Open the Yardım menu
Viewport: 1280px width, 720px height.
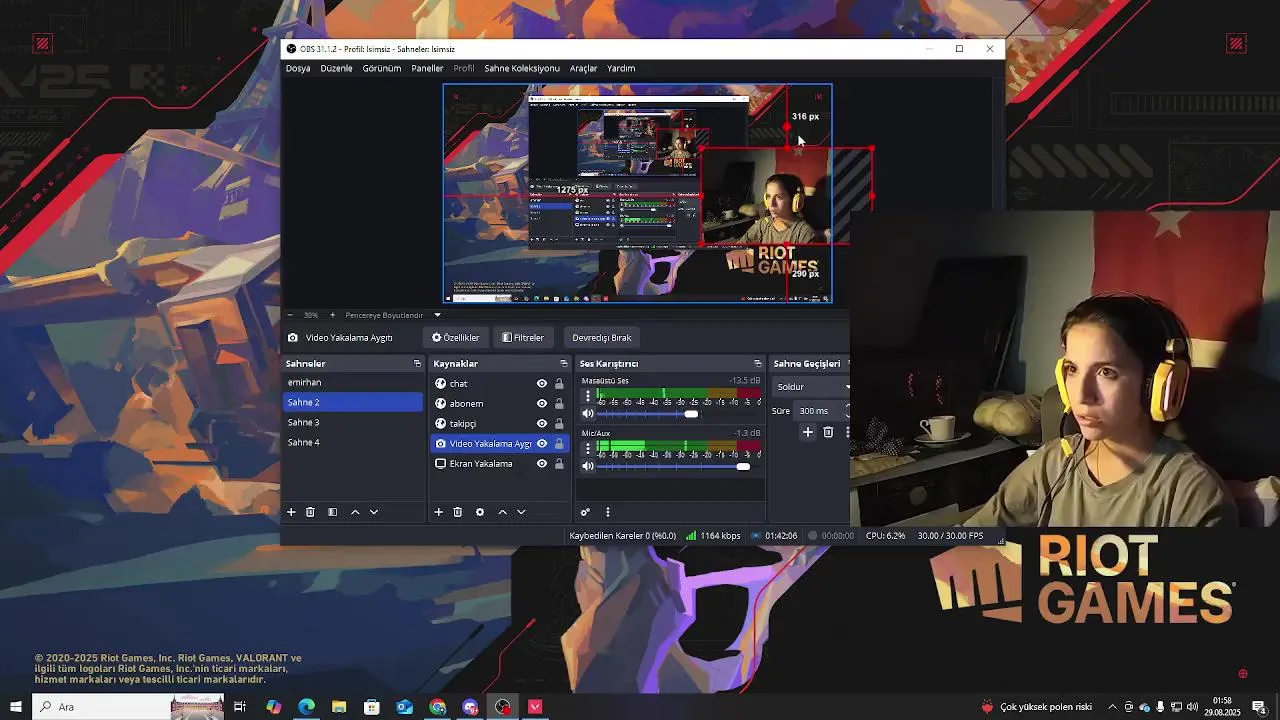click(621, 69)
